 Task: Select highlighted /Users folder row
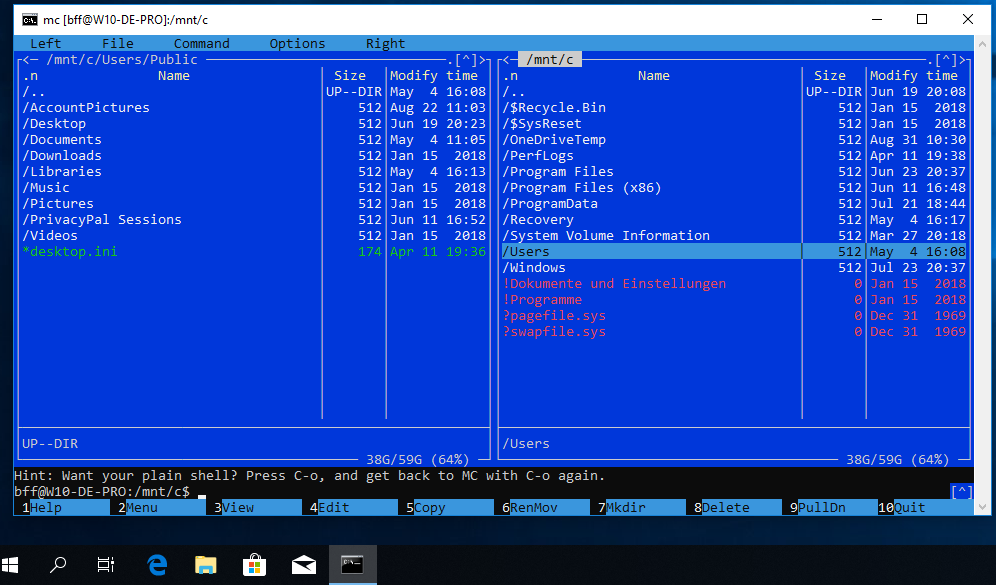[734, 252]
